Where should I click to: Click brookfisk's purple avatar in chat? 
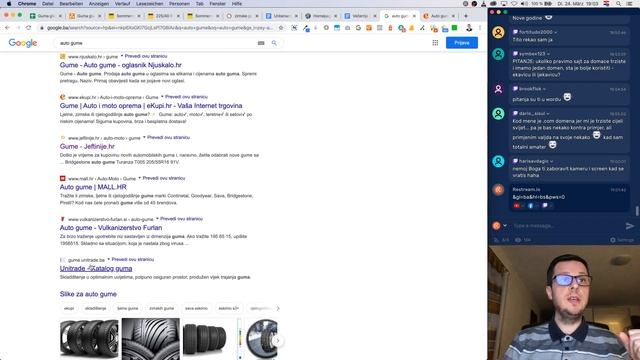click(498, 89)
